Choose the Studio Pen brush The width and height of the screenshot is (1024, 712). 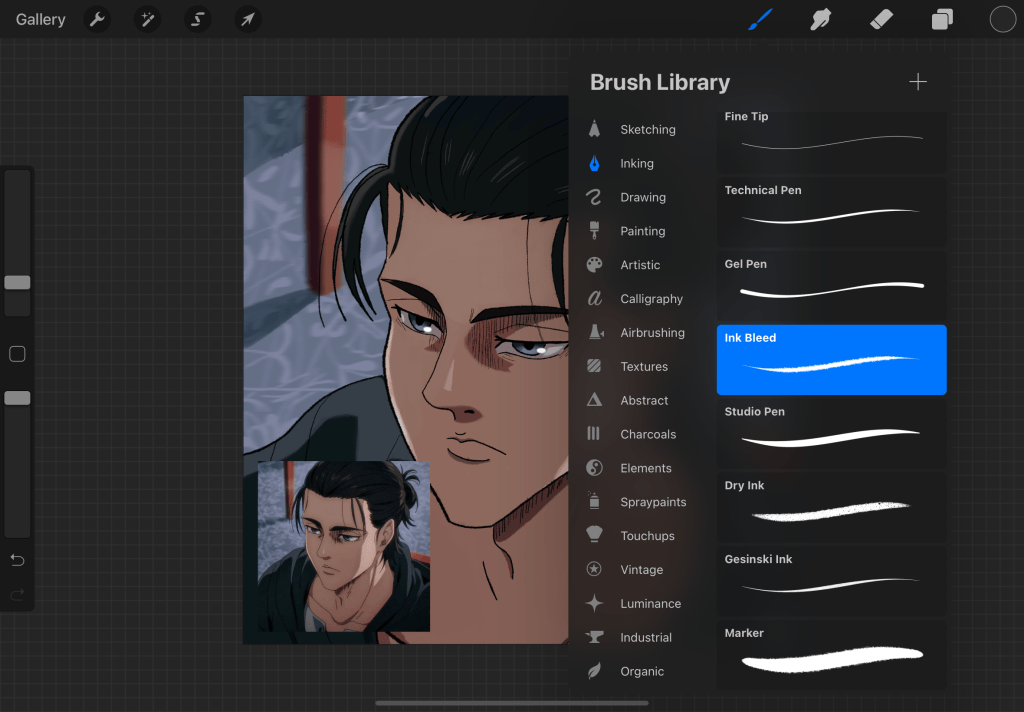tap(831, 433)
